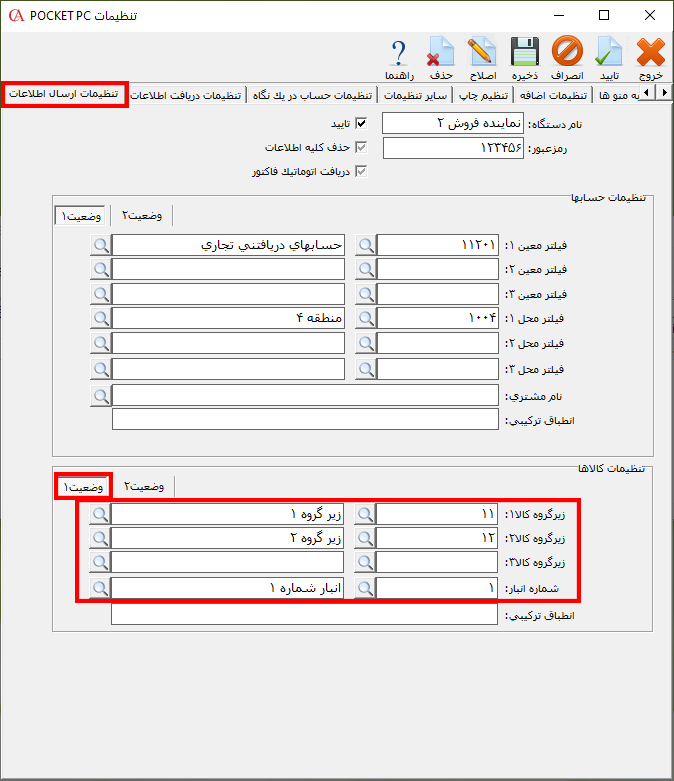Screen dimensions: 674x781
Task: Open the search icon beside انبار شماره ۱
Action: (101, 589)
